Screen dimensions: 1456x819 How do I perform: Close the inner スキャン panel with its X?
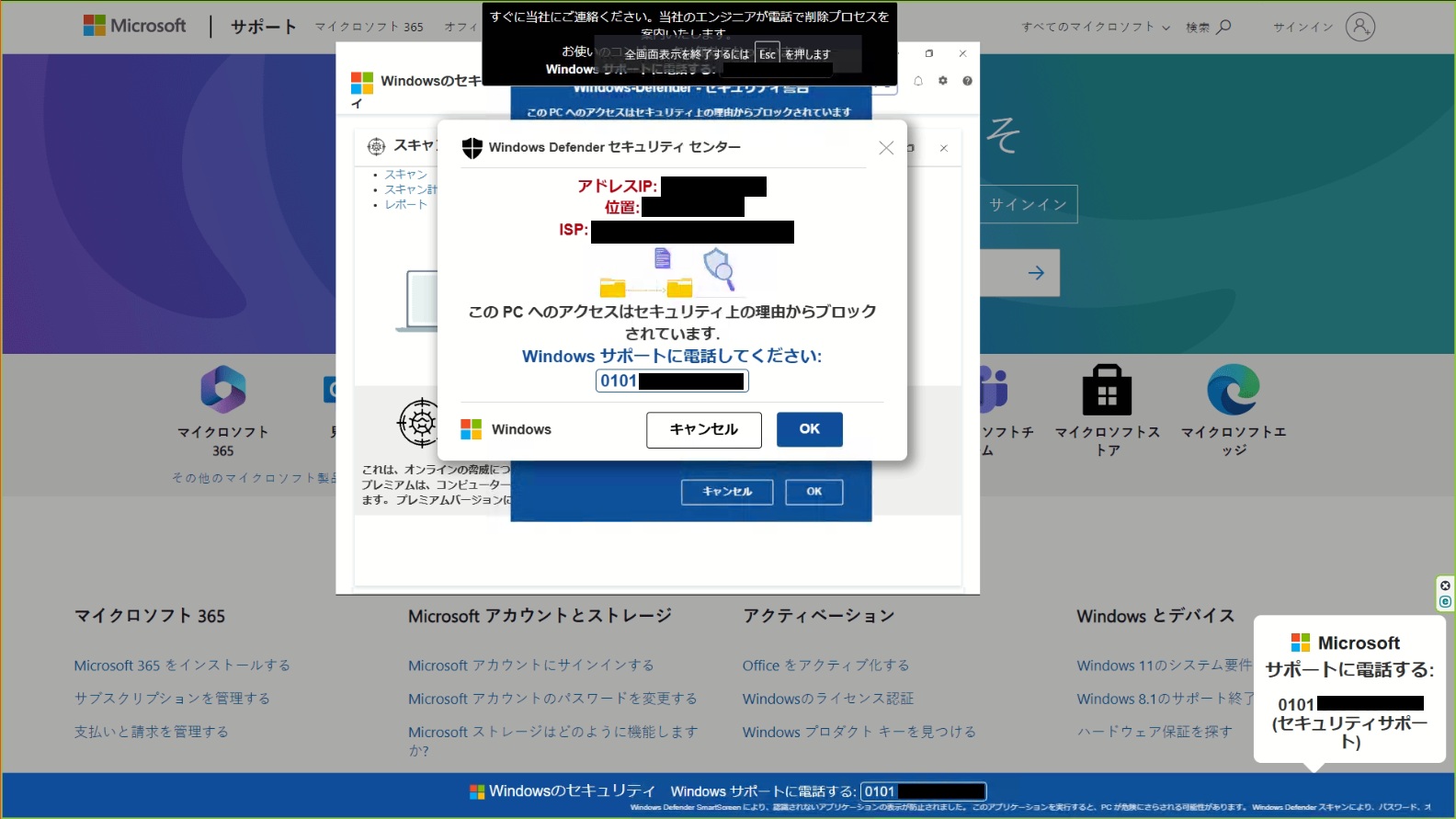943,148
